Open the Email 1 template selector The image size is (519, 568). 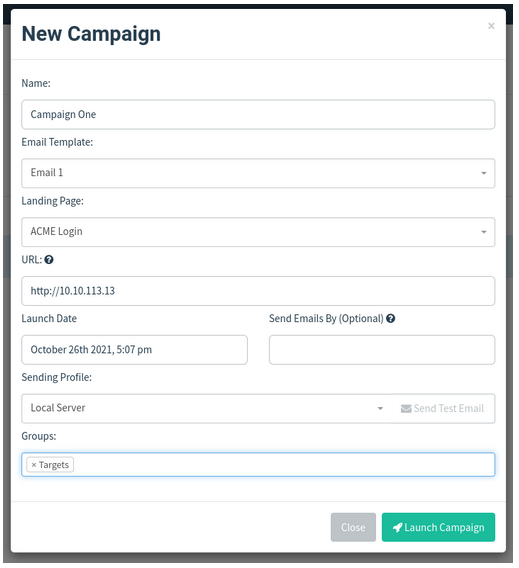[x=258, y=173]
